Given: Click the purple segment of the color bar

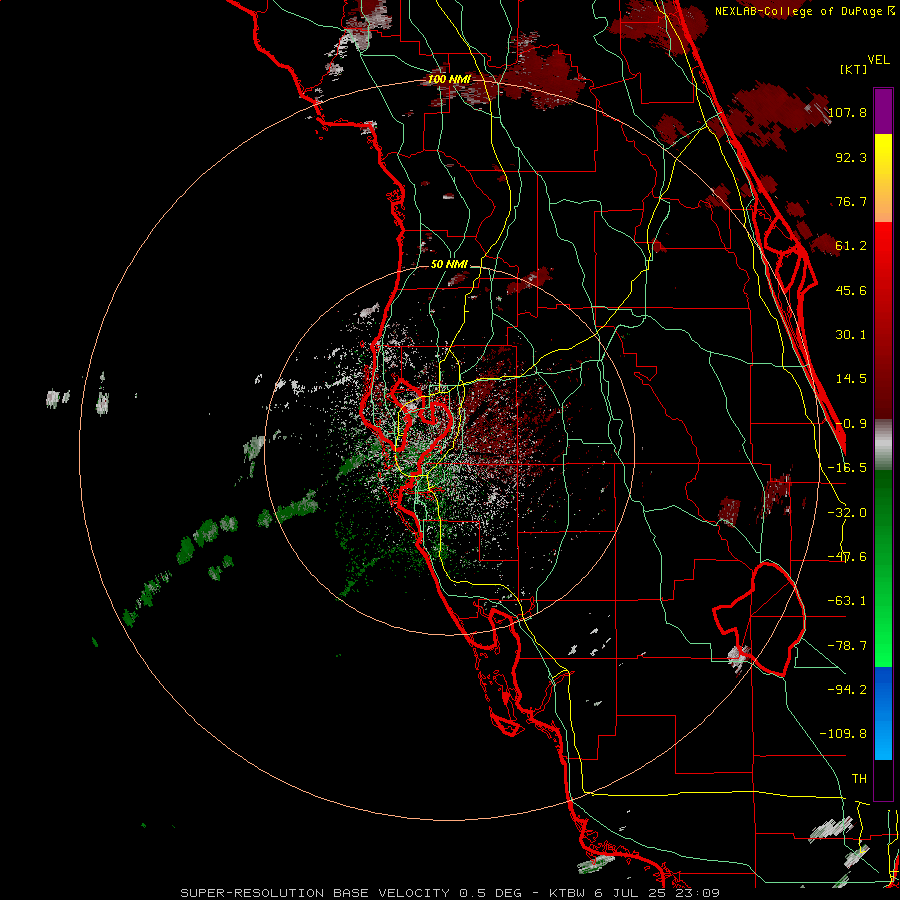Looking at the screenshot, I should point(883,111).
